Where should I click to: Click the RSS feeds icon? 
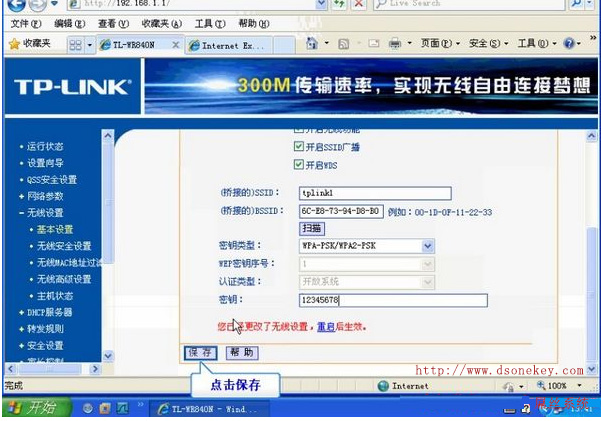point(343,44)
